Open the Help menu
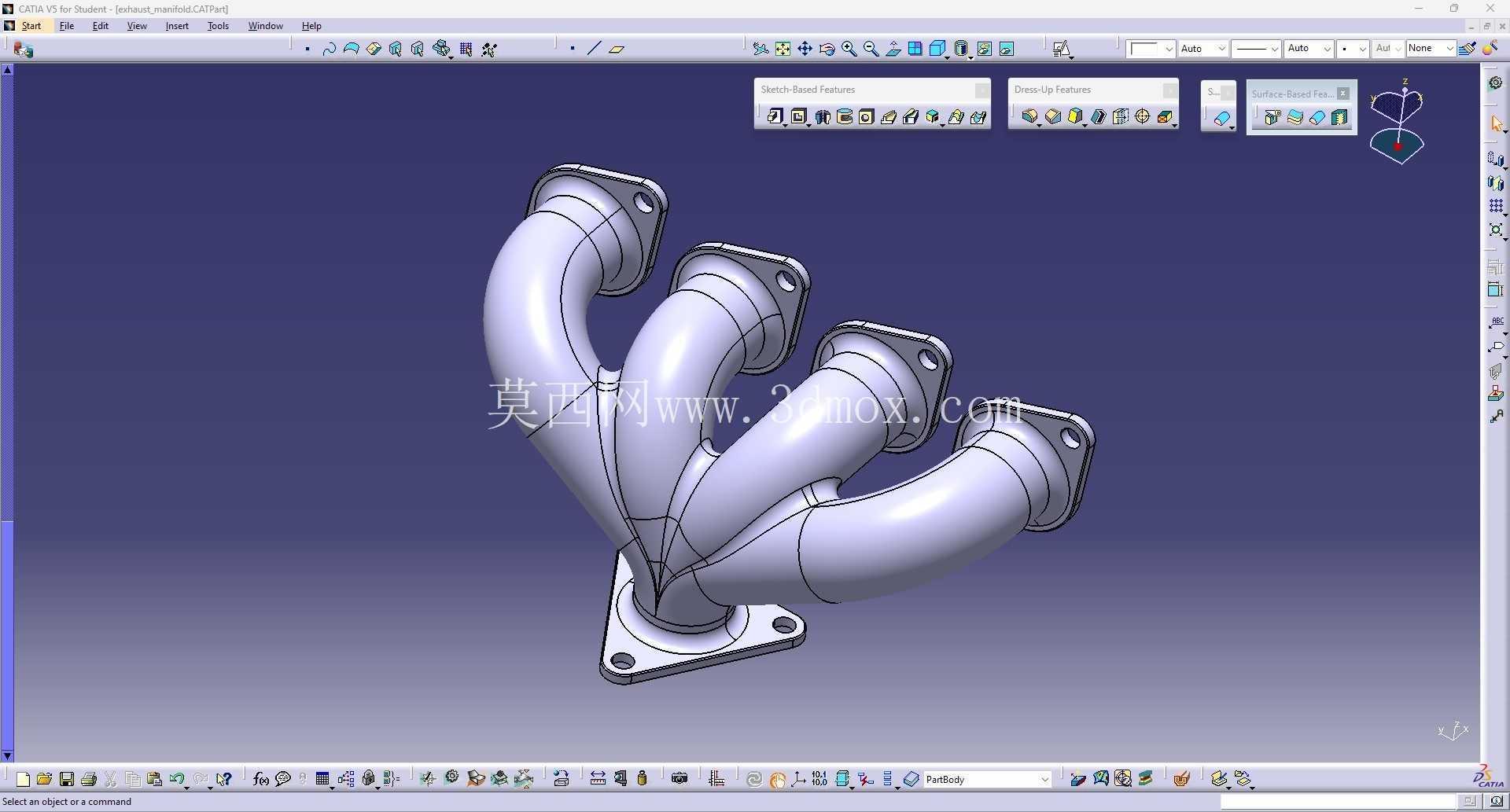Image resolution: width=1510 pixels, height=812 pixels. [311, 26]
